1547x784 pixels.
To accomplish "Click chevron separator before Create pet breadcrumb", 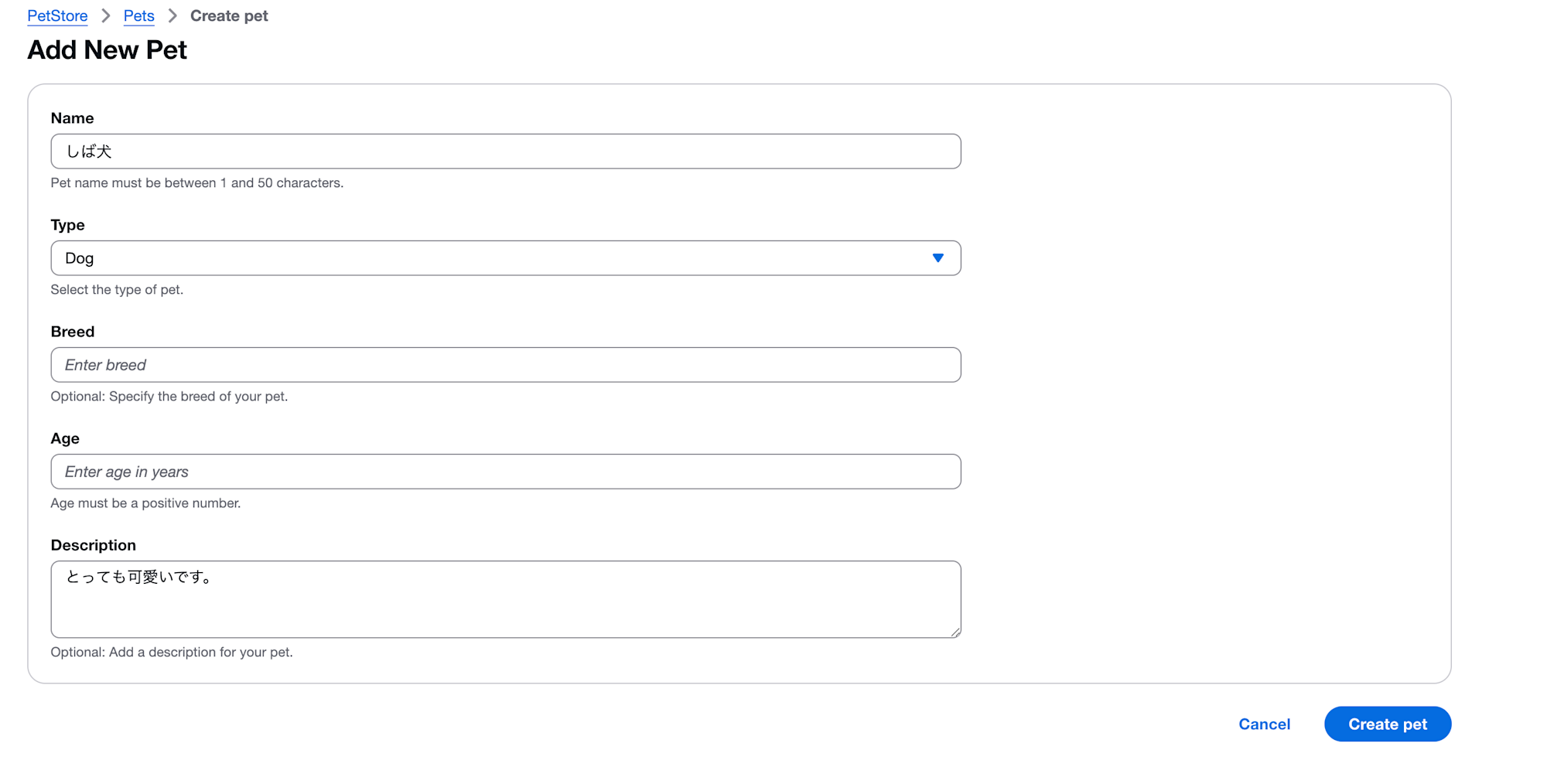I will click(x=172, y=15).
